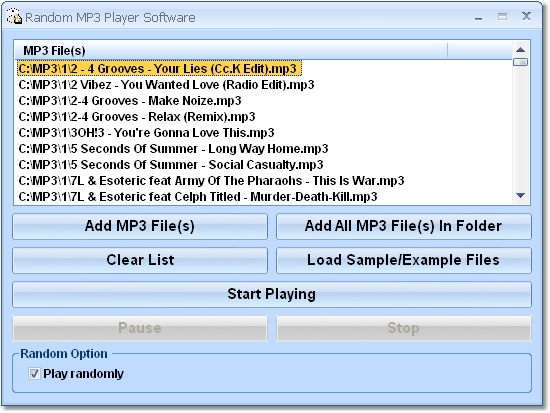Toggle the Play randomly checkbox
This screenshot has height=413, width=550.
[34, 373]
